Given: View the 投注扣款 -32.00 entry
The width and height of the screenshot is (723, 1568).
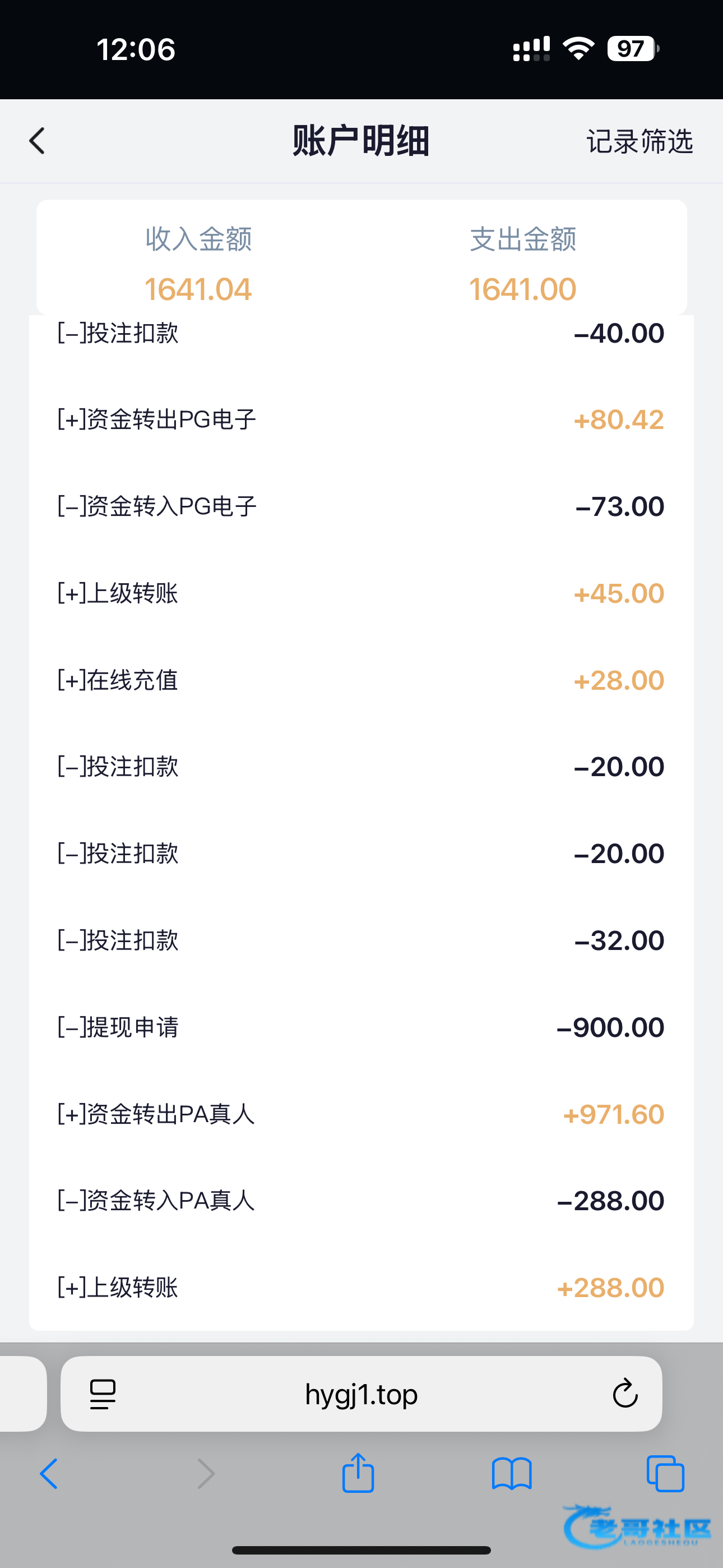Looking at the screenshot, I should (361, 940).
